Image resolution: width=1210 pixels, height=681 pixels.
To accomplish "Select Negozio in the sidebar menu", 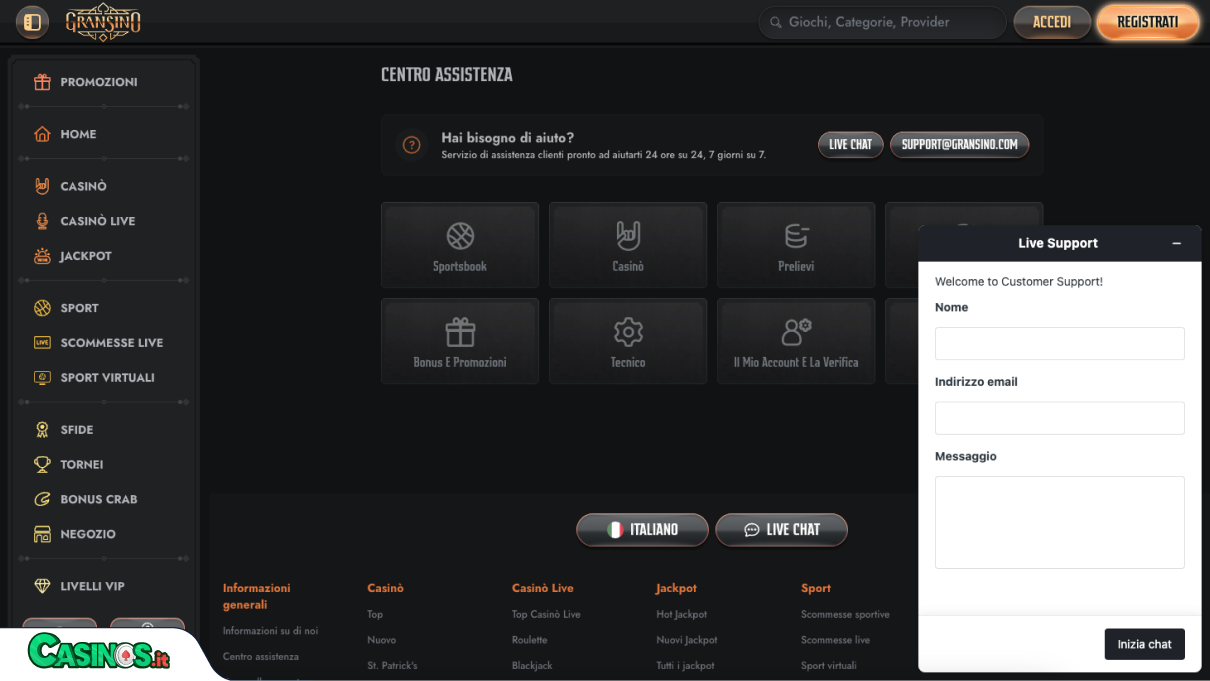I will (x=88, y=534).
